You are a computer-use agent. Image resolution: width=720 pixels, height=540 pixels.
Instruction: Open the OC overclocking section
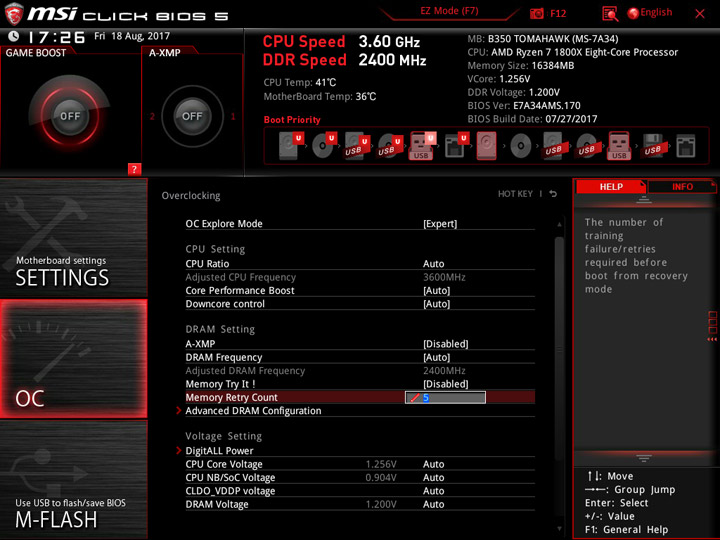click(73, 359)
